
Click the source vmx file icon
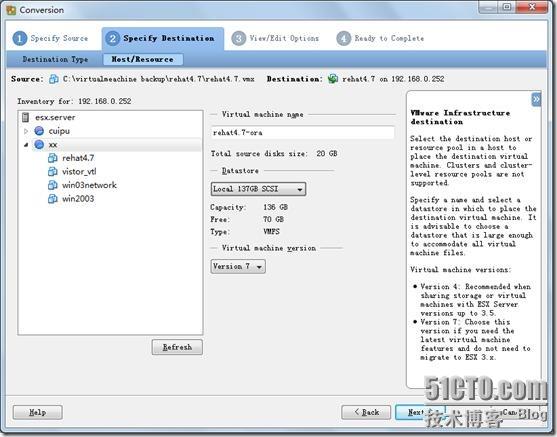pos(54,79)
